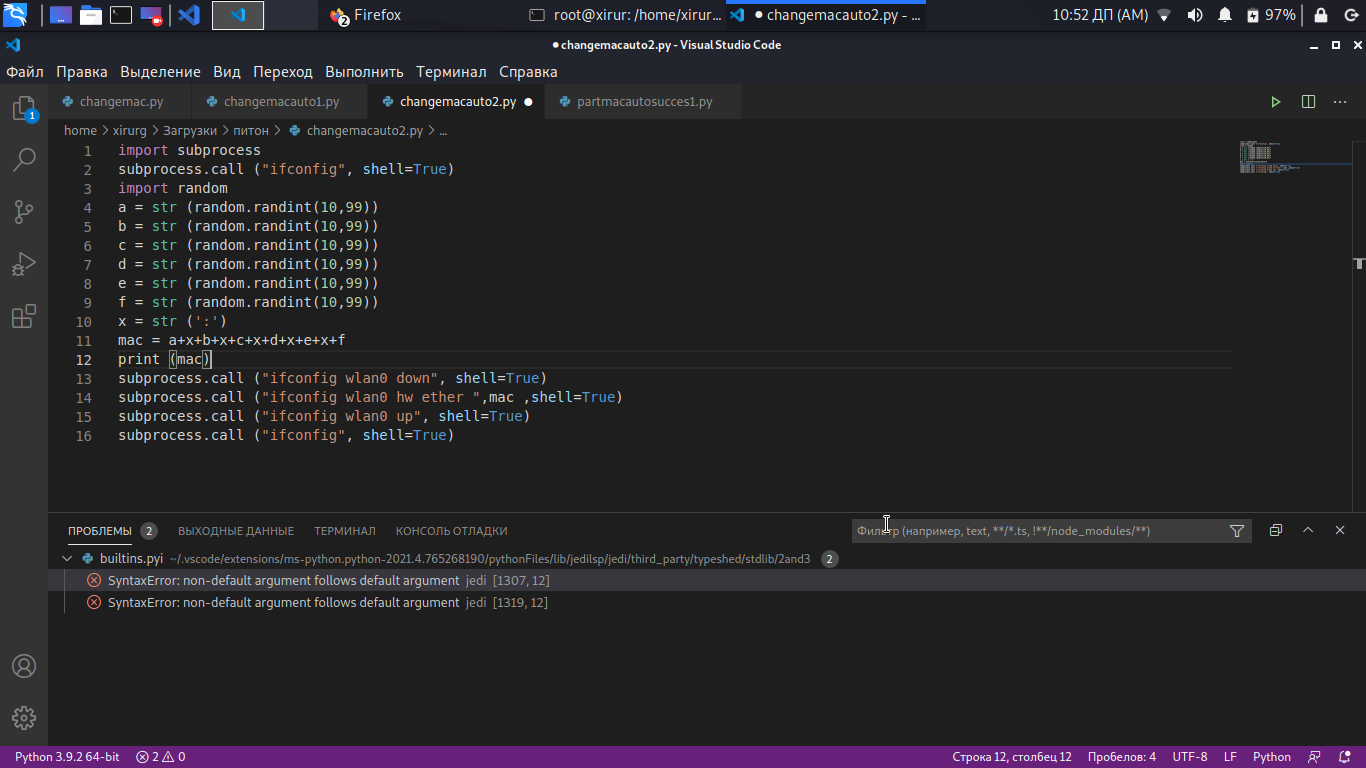Click the feedback icon in the status bar
1366x768 pixels.
1315,757
